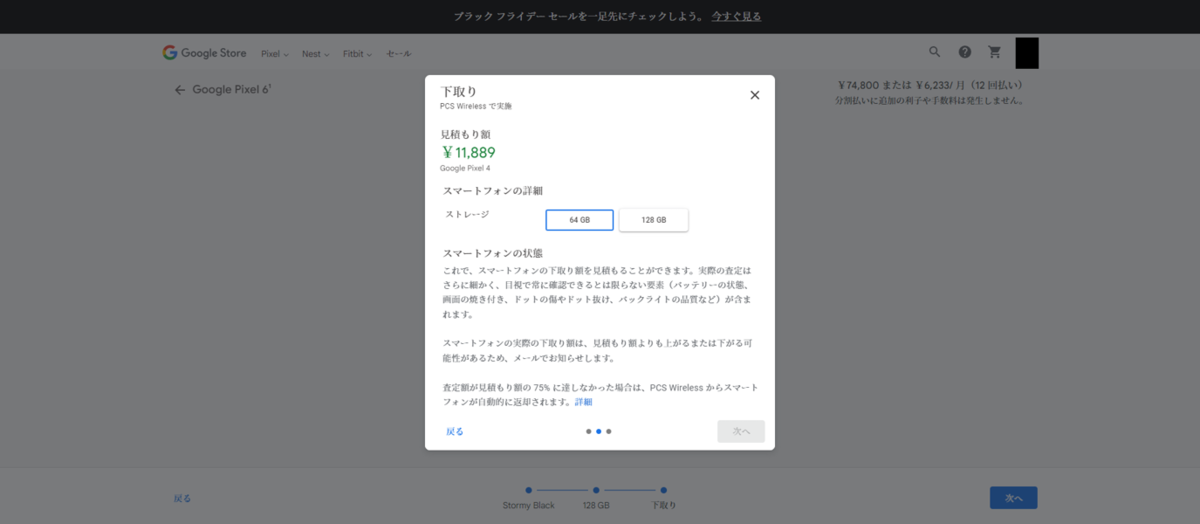Open the shopping cart icon
This screenshot has height=524, width=1200.
(995, 52)
